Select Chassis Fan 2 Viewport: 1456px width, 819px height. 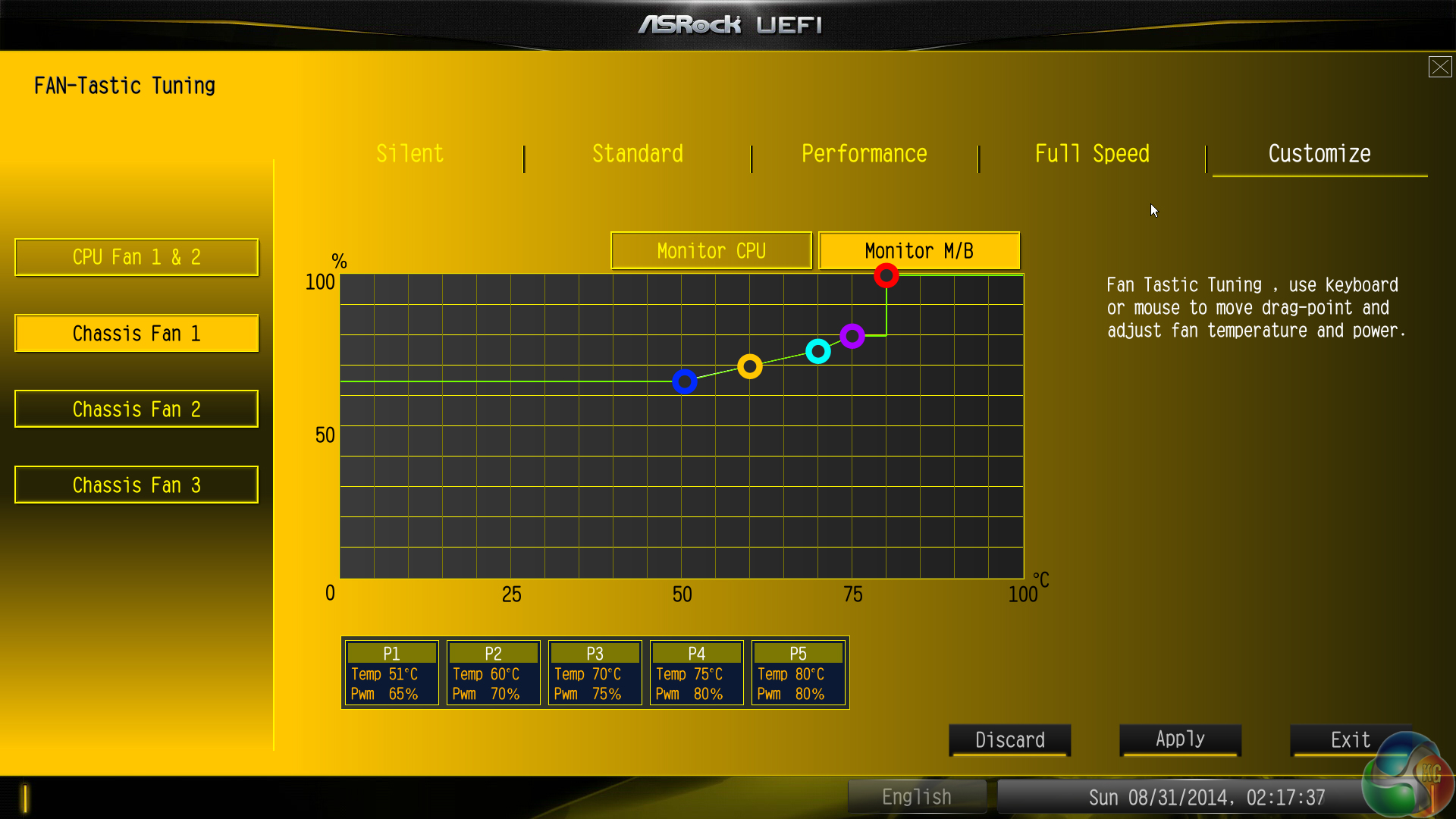pos(136,409)
